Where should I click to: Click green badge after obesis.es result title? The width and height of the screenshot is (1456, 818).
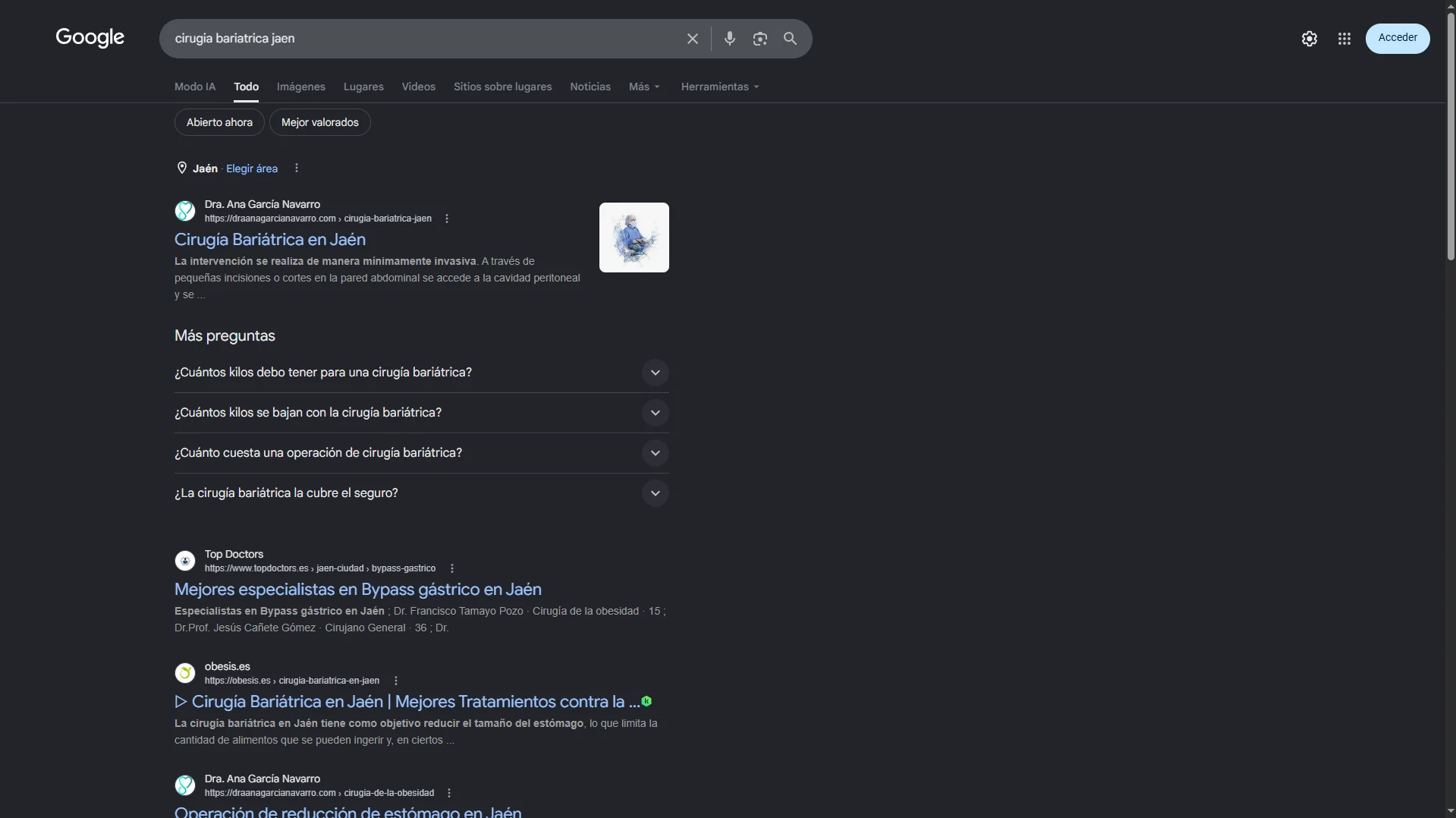[x=646, y=701]
